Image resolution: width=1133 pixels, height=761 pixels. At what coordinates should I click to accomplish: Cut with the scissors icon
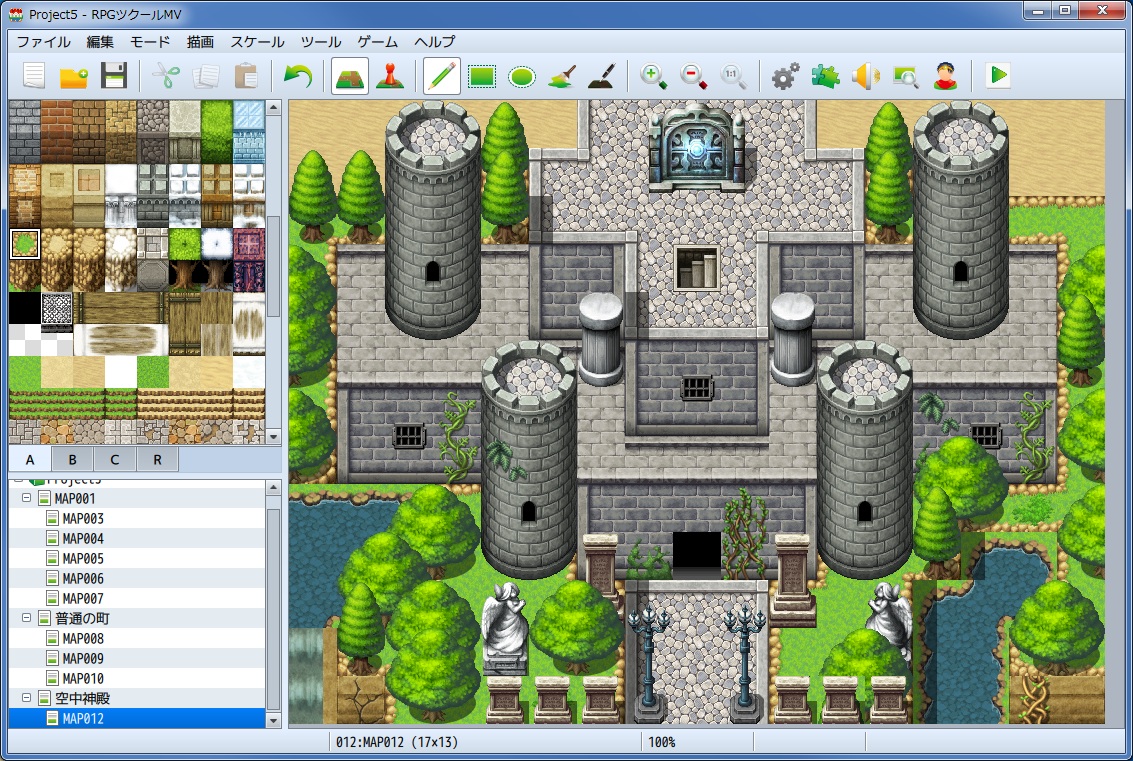pyautogui.click(x=166, y=76)
